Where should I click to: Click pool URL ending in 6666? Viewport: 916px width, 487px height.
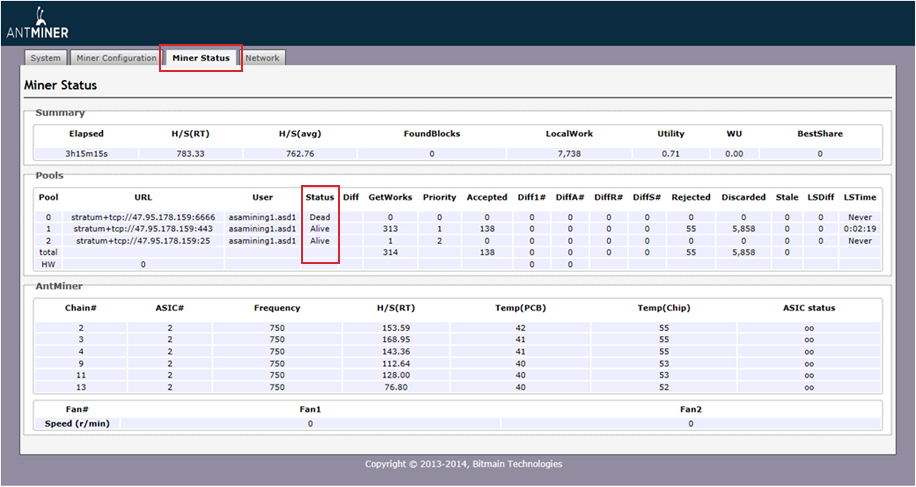[143, 217]
